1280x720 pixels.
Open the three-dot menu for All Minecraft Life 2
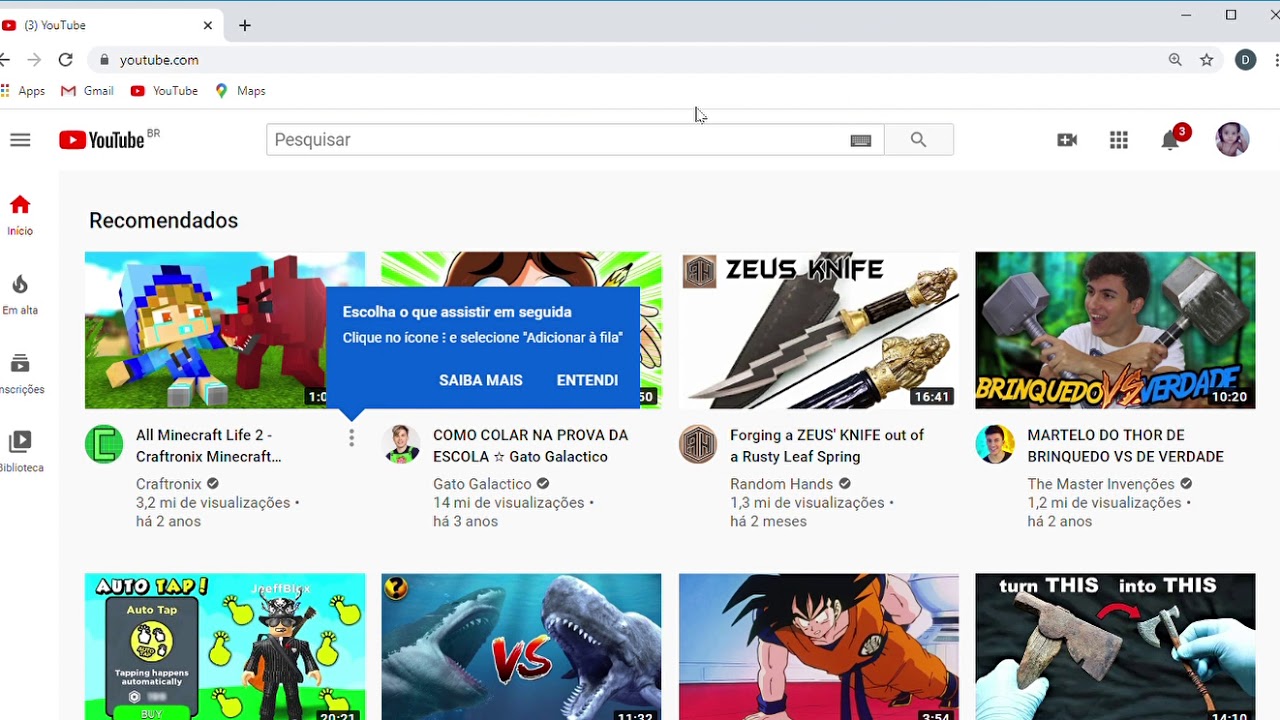click(351, 438)
